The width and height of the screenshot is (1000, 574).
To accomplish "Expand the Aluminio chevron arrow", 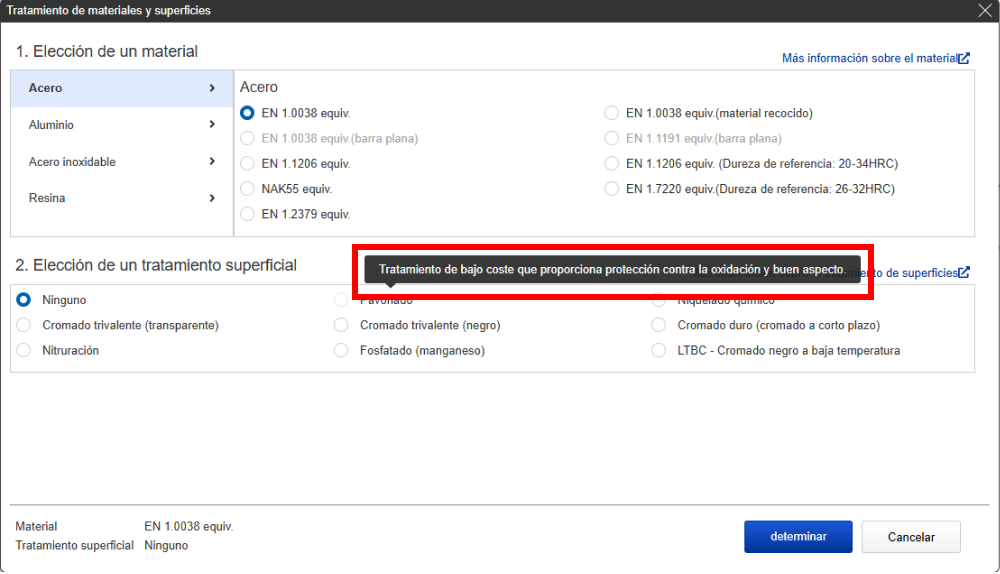I will (212, 125).
